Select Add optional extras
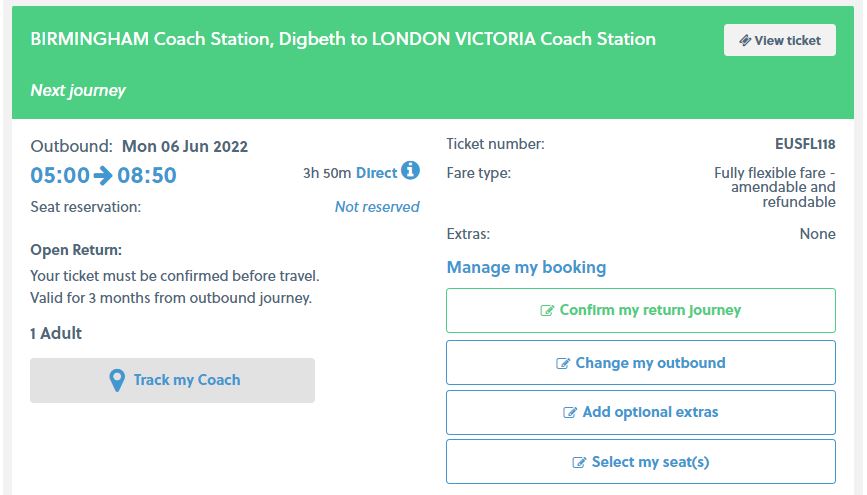 pos(641,413)
